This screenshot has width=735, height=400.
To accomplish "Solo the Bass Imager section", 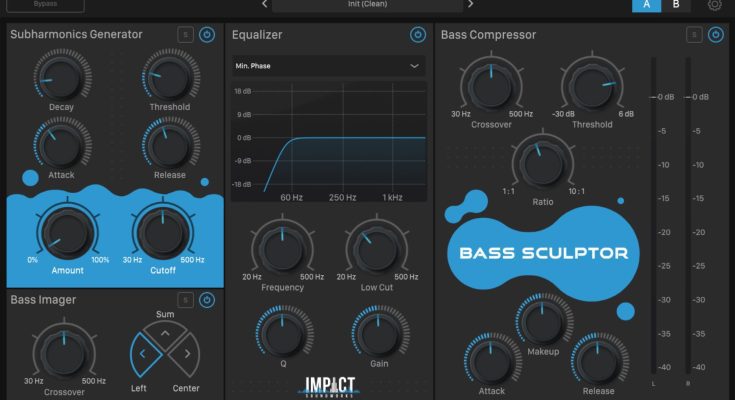I will tap(185, 299).
